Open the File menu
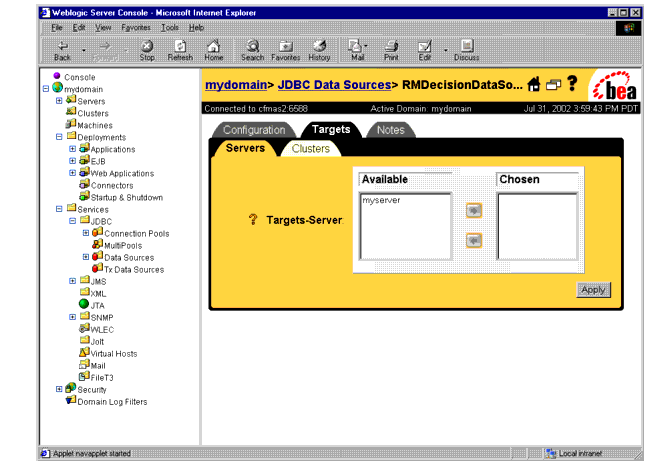Viewport: 650px width, 470px height. click(x=56, y=28)
